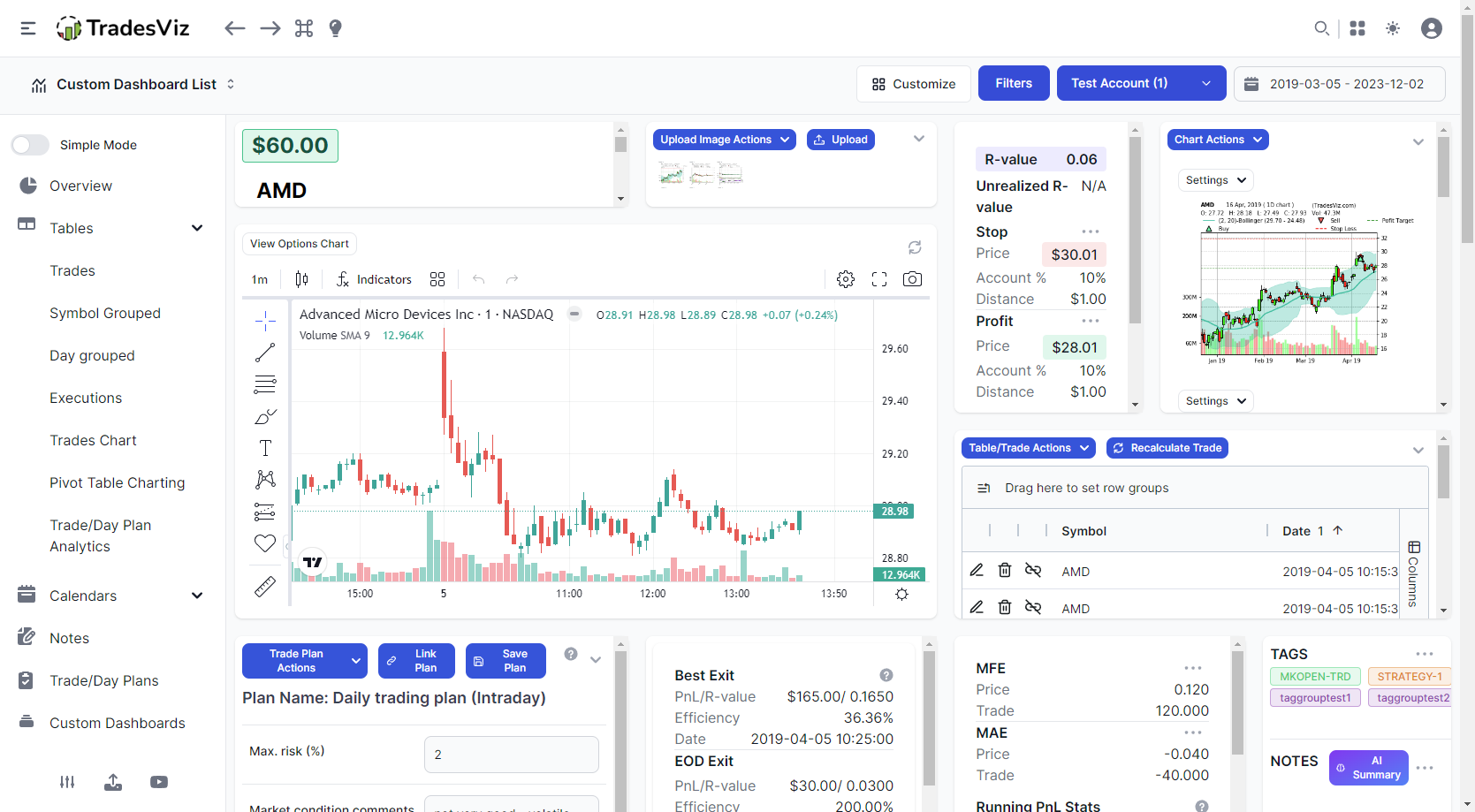This screenshot has width=1475, height=812.
Task: Expand the Calendars sidebar section
Action: point(197,596)
